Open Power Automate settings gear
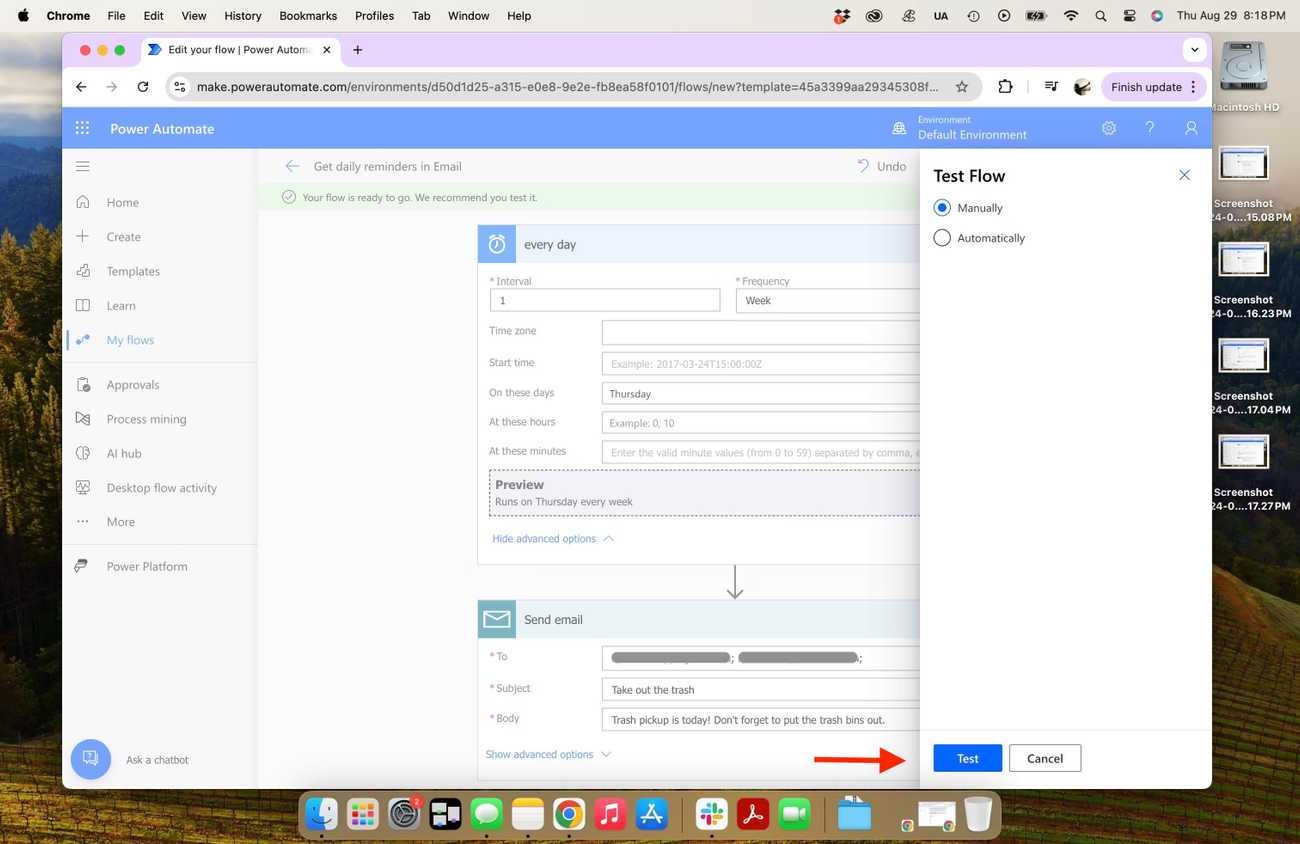1300x844 pixels. pyautogui.click(x=1108, y=128)
